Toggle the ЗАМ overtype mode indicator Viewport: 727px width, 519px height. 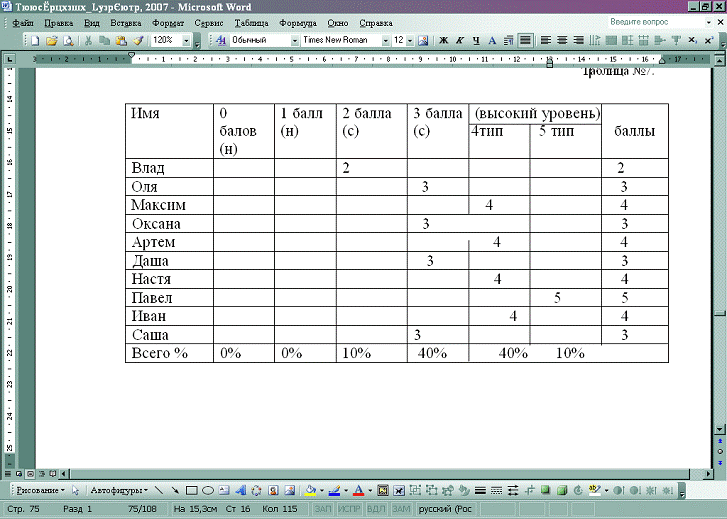point(401,509)
